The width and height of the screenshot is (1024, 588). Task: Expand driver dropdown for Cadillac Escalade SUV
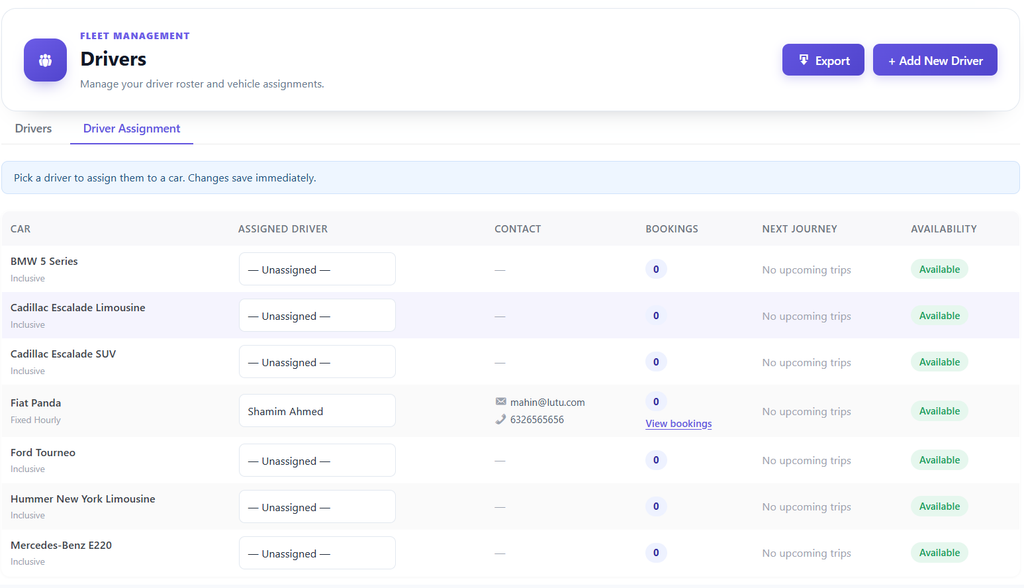(317, 362)
